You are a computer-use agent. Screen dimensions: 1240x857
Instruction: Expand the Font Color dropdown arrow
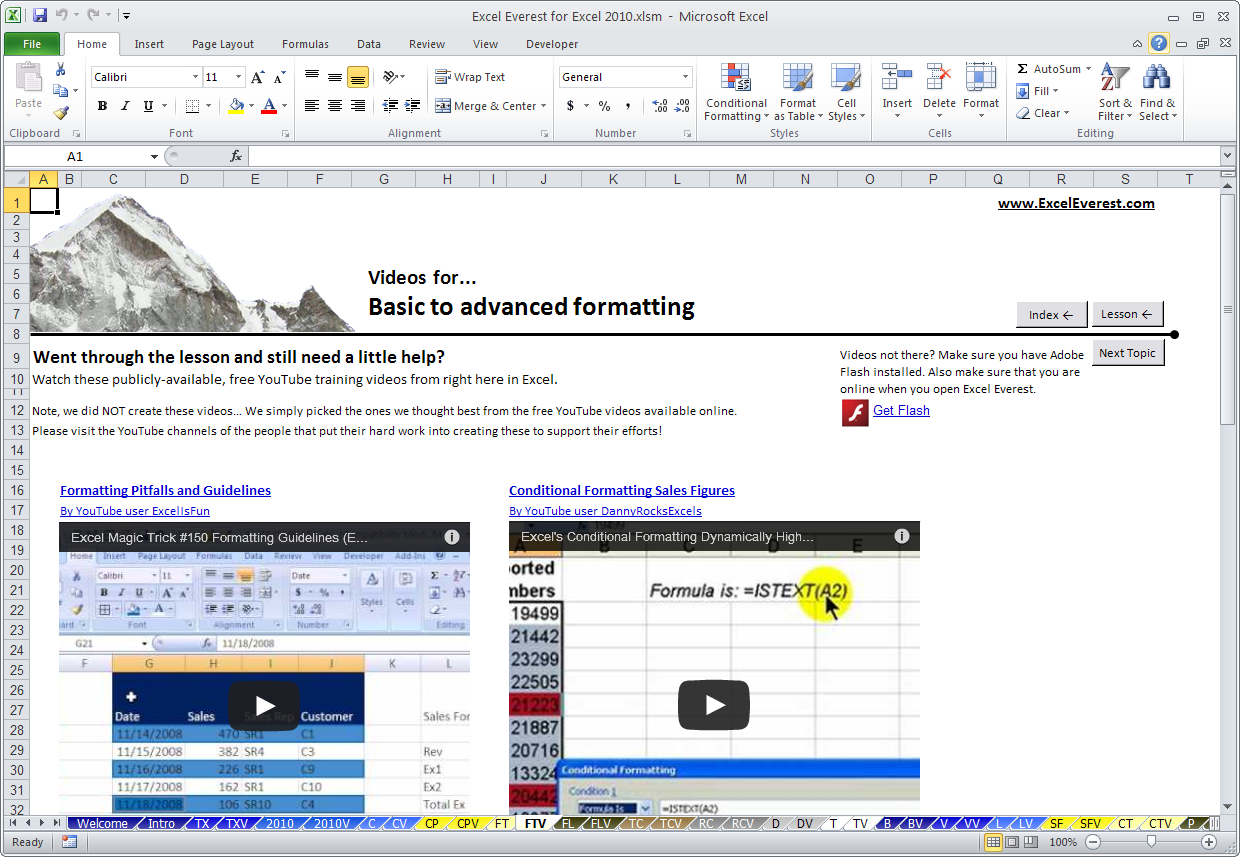(284, 105)
